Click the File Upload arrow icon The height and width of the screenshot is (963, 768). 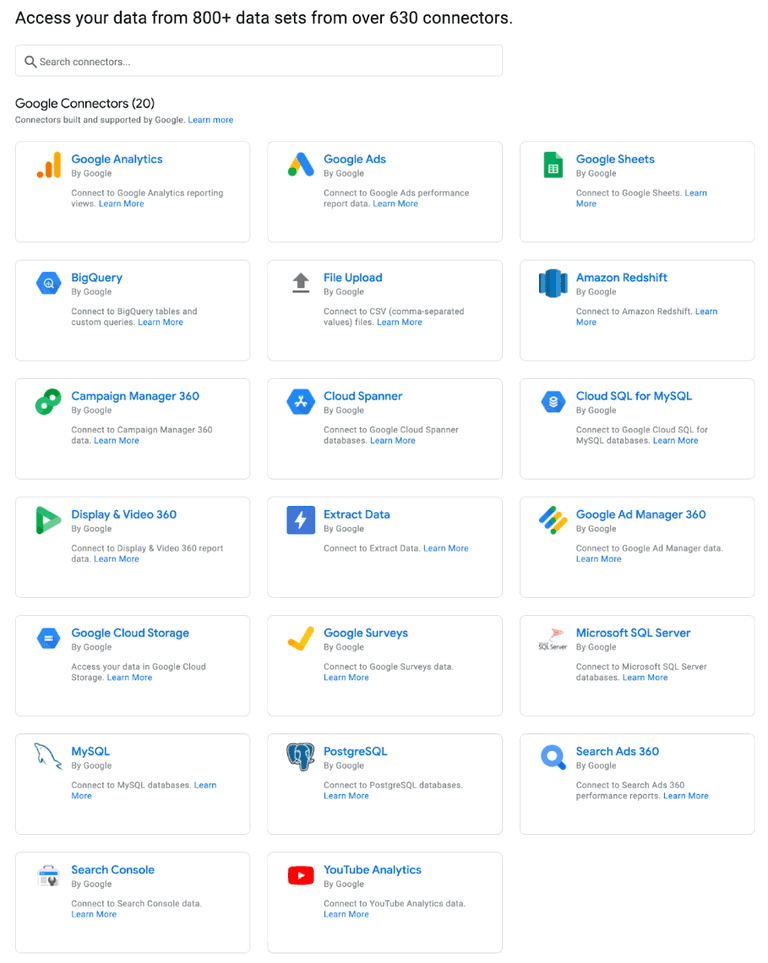coord(301,283)
